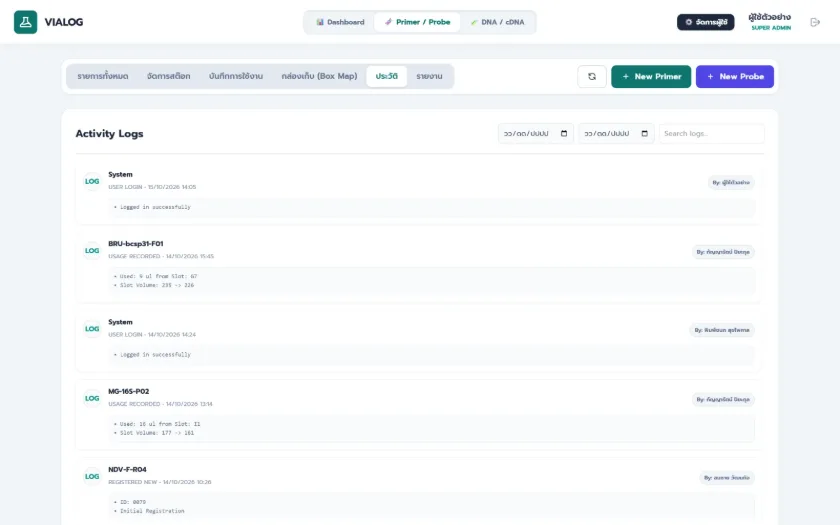The image size is (840, 525).
Task: Open calendar picker of second date field
Action: tap(644, 133)
